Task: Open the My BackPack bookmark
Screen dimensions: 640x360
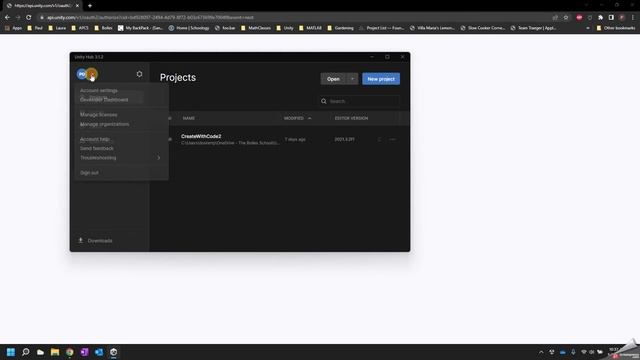Action: click(140, 28)
